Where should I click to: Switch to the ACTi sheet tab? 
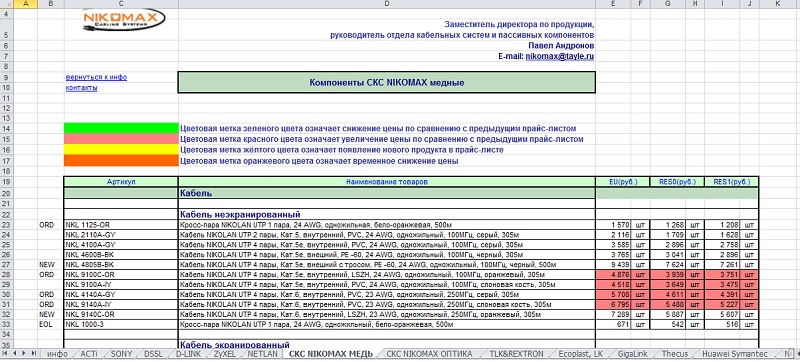pos(89,354)
